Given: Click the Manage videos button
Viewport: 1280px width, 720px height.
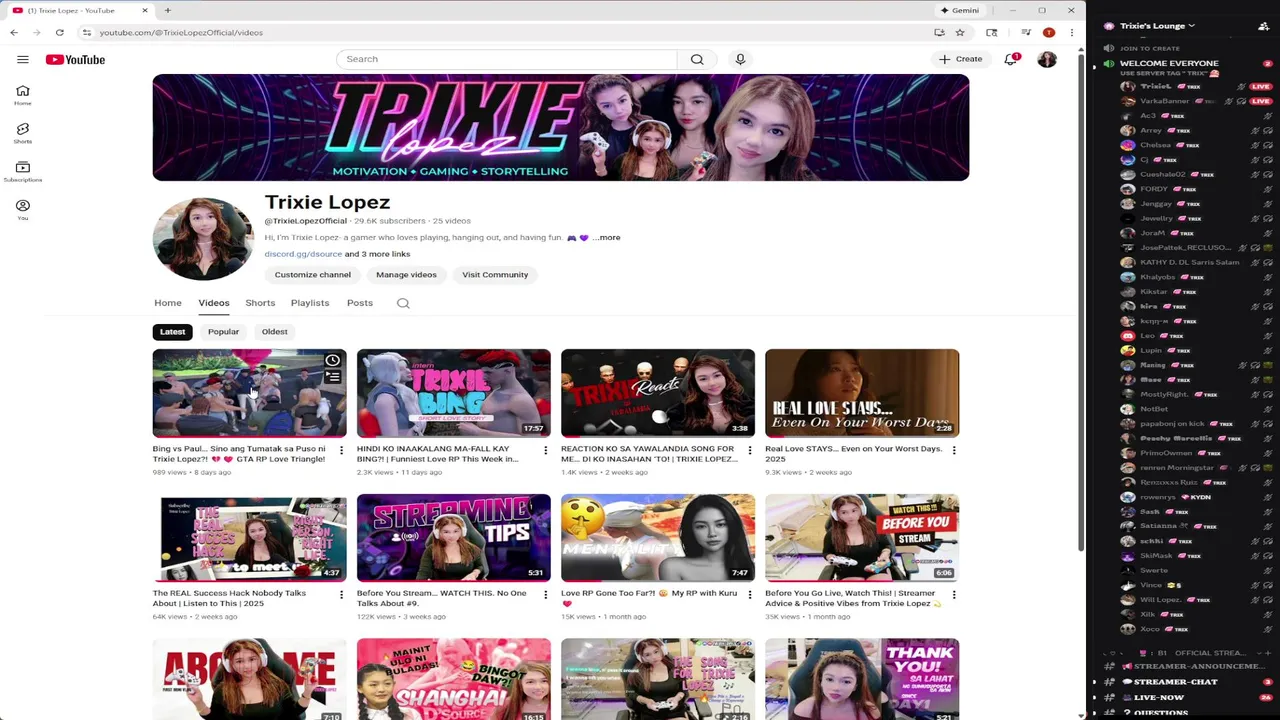Looking at the screenshot, I should (406, 275).
